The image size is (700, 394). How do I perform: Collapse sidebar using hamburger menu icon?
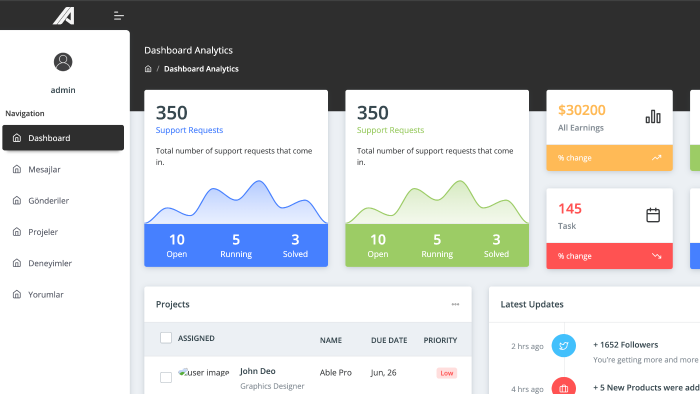click(x=118, y=16)
